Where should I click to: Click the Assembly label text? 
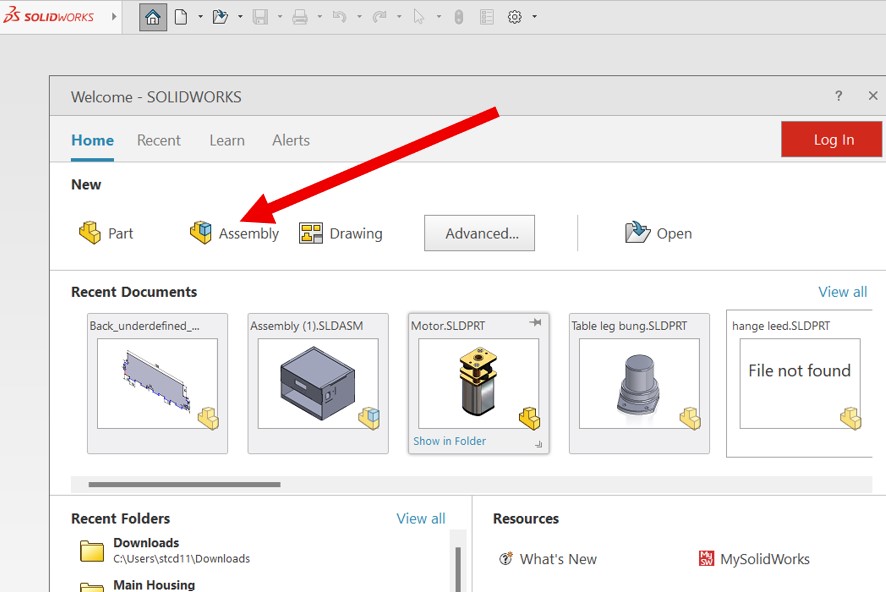tap(249, 233)
